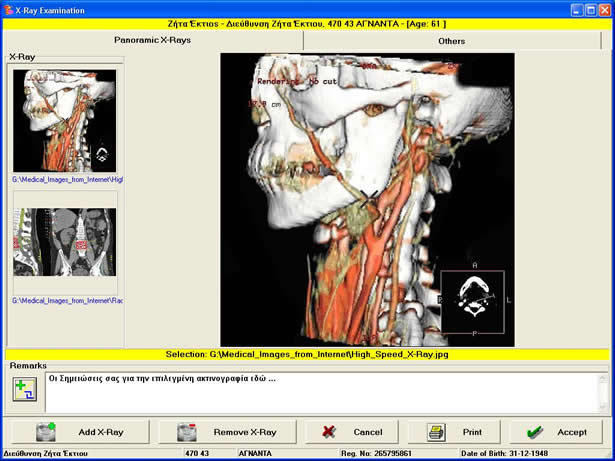615x461 pixels.
Task: Click the yellow Selection file path bar
Action: coord(307,355)
